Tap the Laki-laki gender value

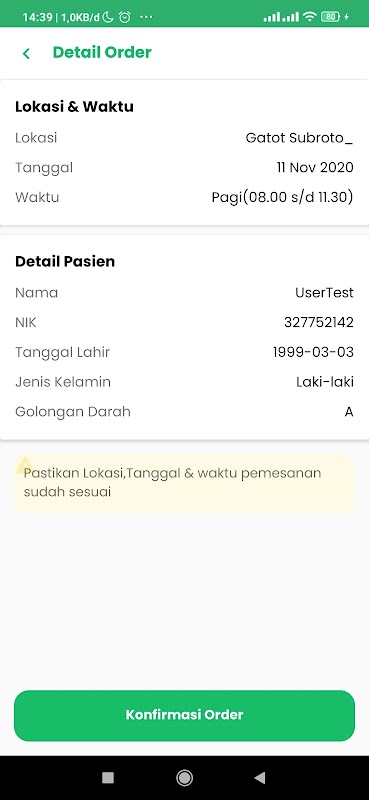click(325, 382)
